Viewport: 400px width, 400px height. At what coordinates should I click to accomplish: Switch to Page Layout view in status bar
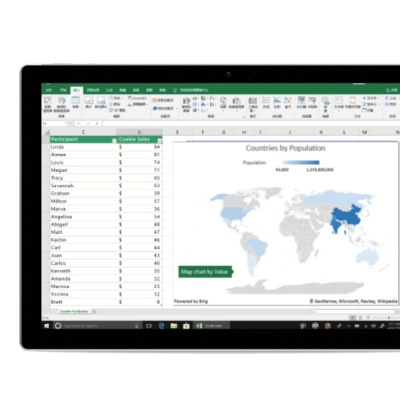pos(359,318)
